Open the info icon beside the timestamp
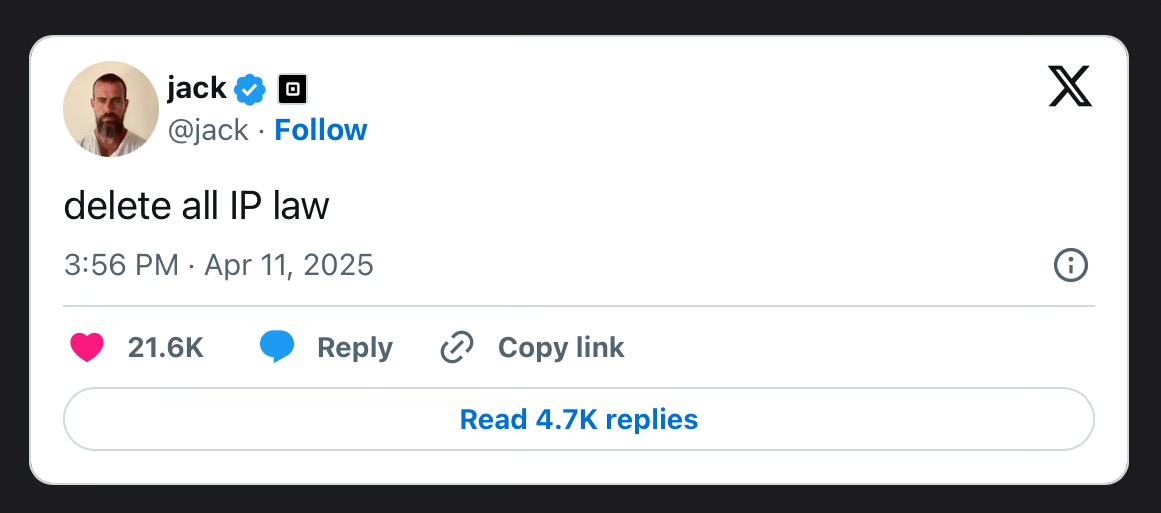The image size is (1161, 513). [1071, 265]
